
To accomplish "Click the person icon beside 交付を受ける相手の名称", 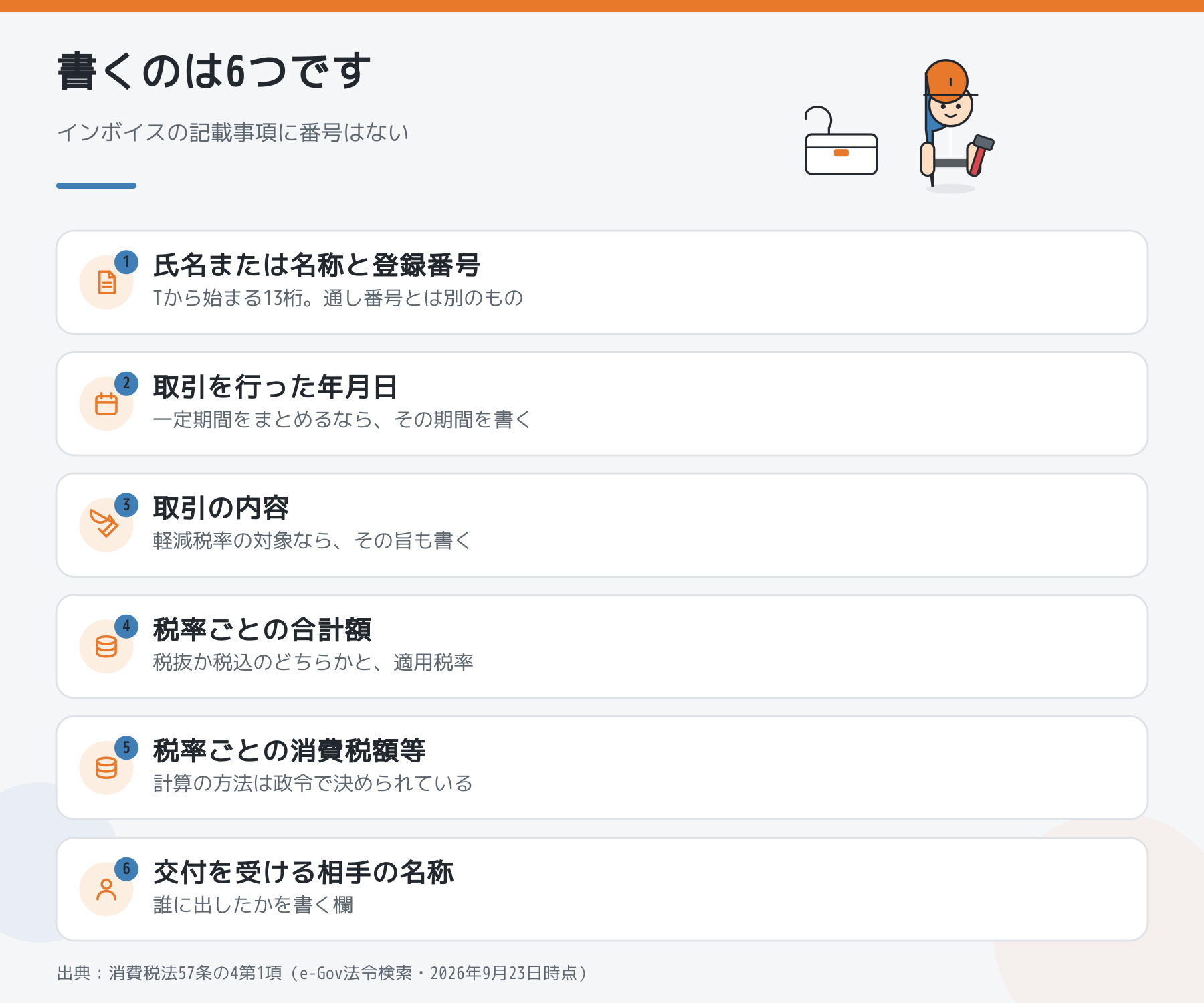I will click(106, 889).
